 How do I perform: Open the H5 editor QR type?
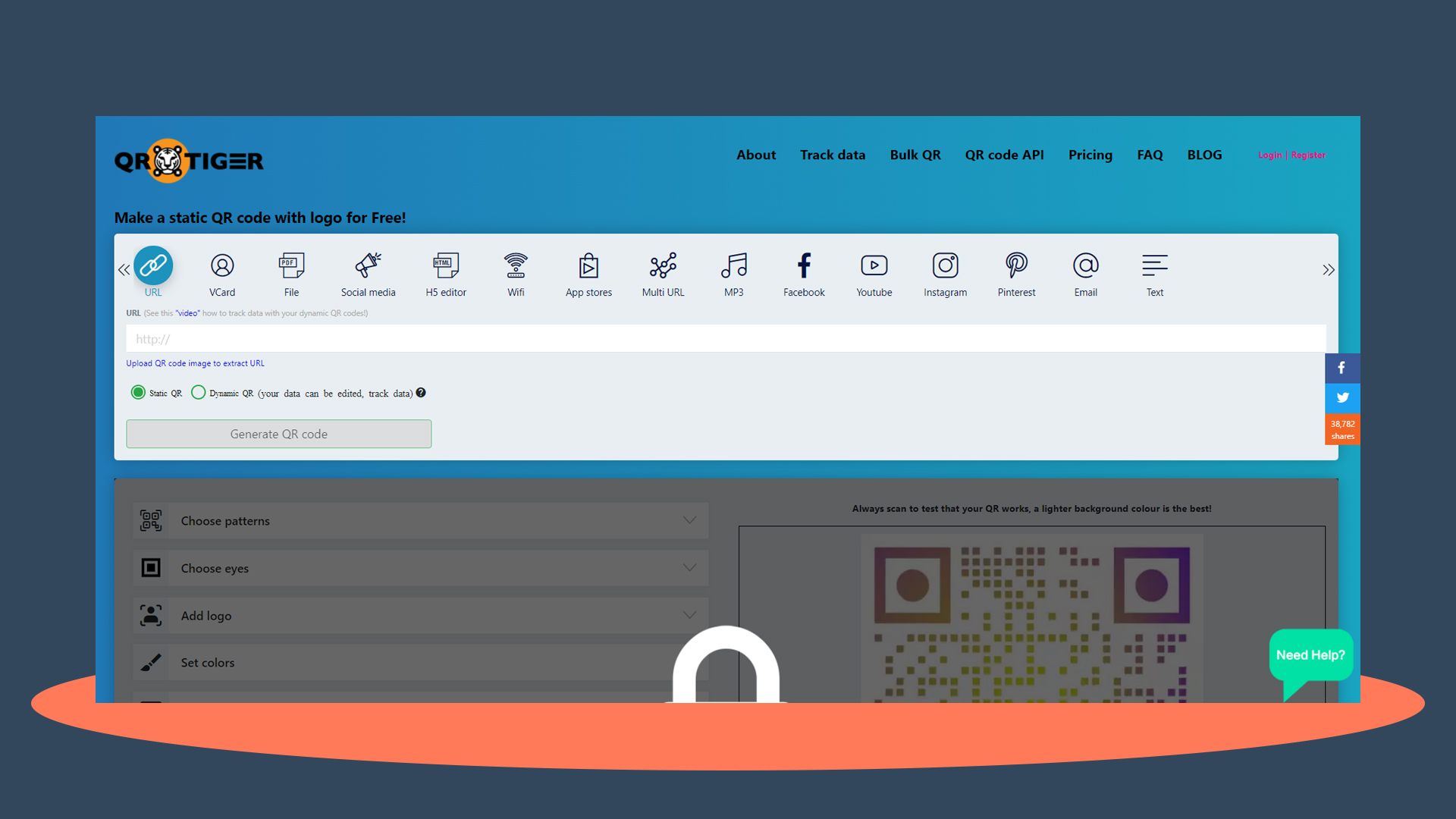click(446, 265)
